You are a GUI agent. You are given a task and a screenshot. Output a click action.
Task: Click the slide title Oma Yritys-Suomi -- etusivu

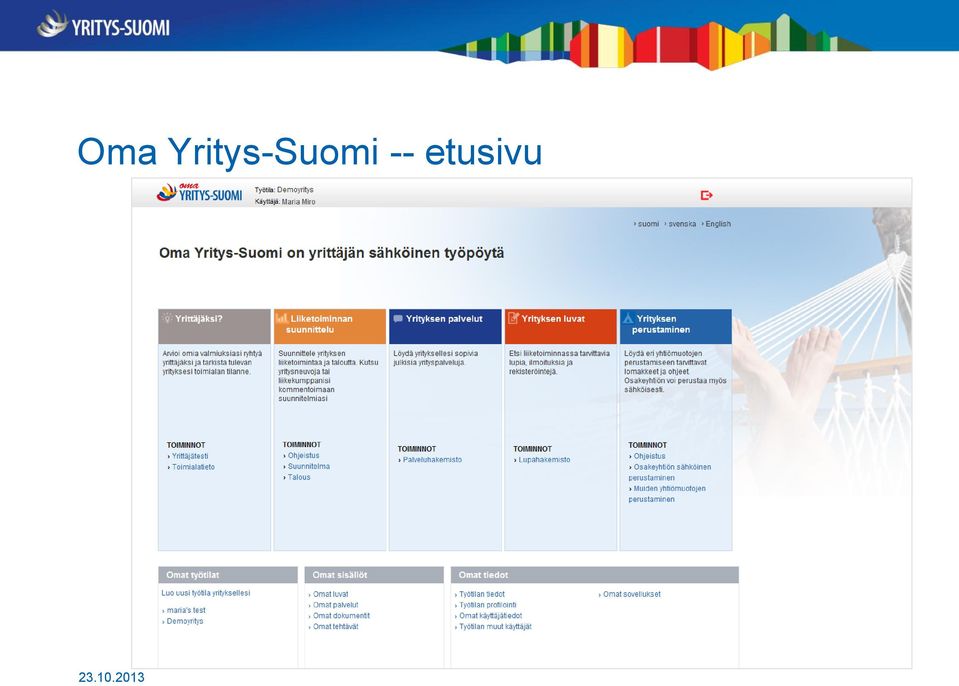pyautogui.click(x=309, y=152)
